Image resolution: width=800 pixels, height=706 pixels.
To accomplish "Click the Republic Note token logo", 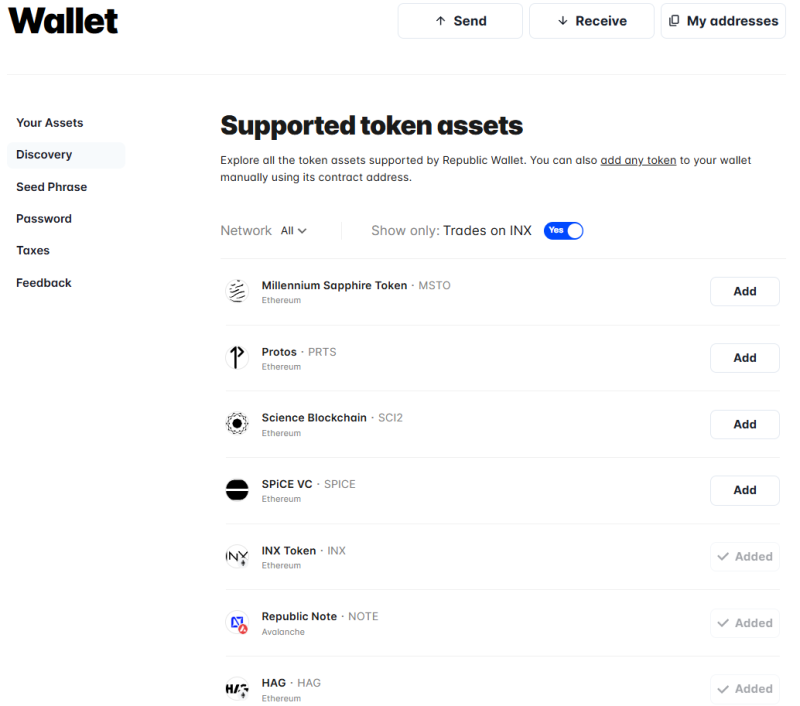I will 237,623.
